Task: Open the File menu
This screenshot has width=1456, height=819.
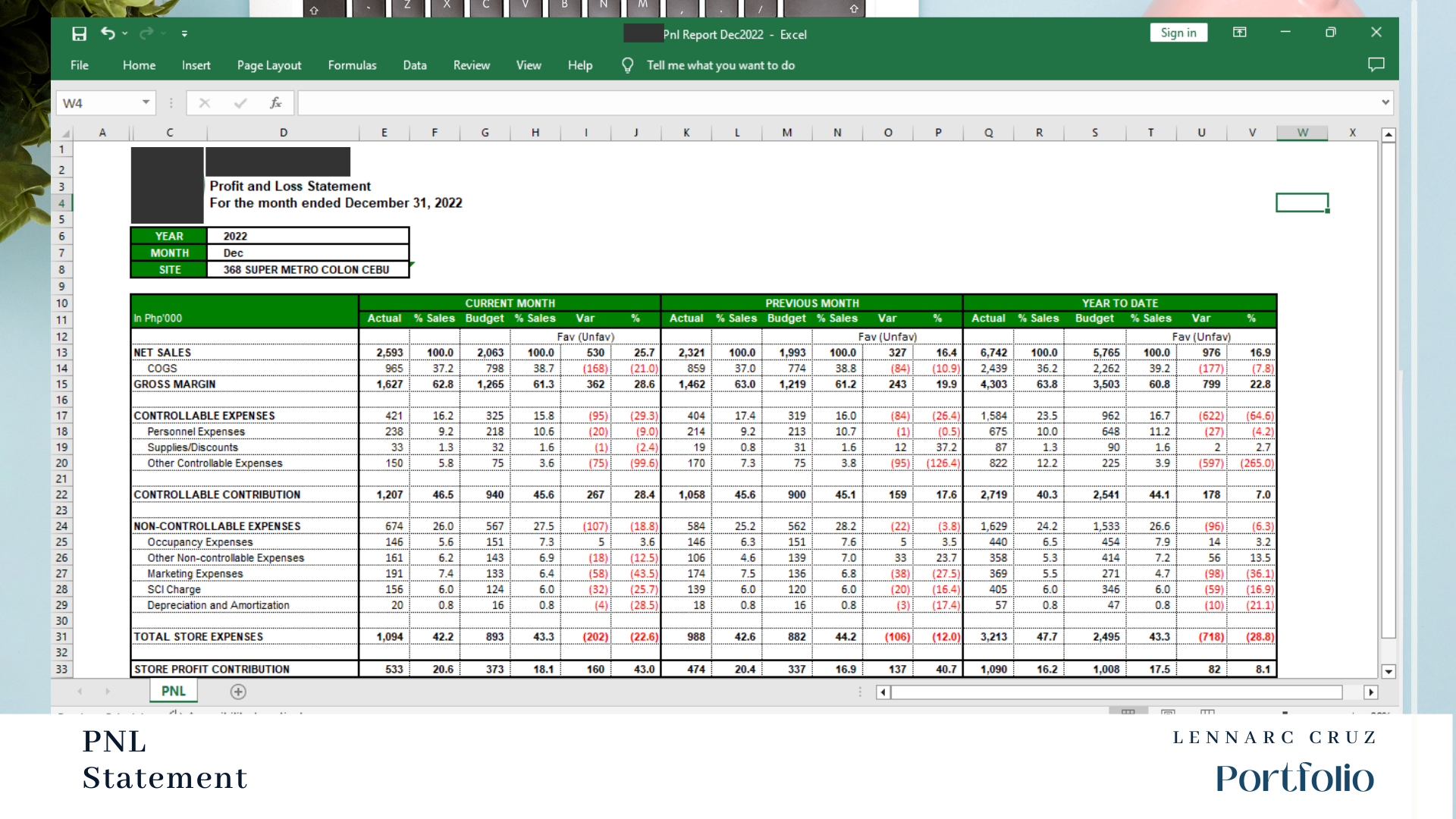Action: coord(80,65)
